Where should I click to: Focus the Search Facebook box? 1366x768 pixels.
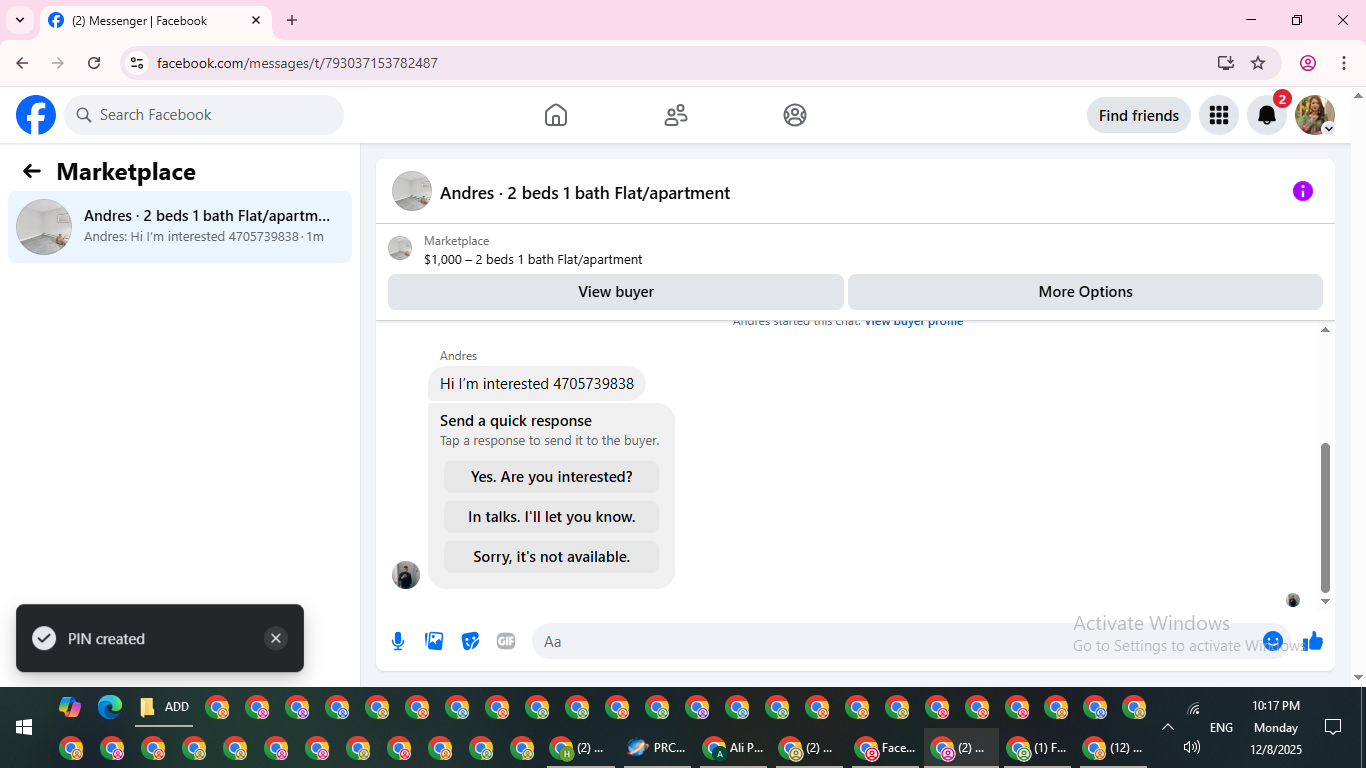pyautogui.click(x=204, y=115)
